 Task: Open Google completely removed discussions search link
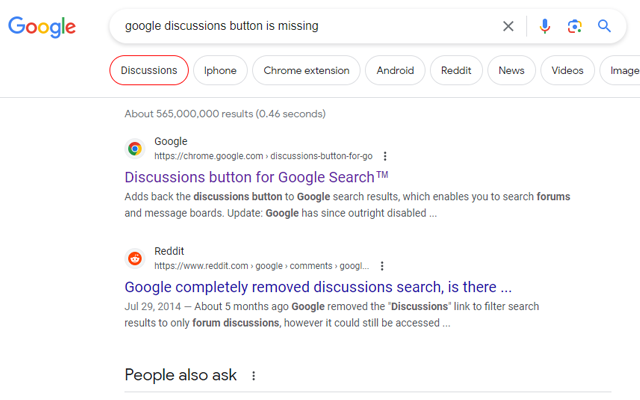click(x=318, y=287)
